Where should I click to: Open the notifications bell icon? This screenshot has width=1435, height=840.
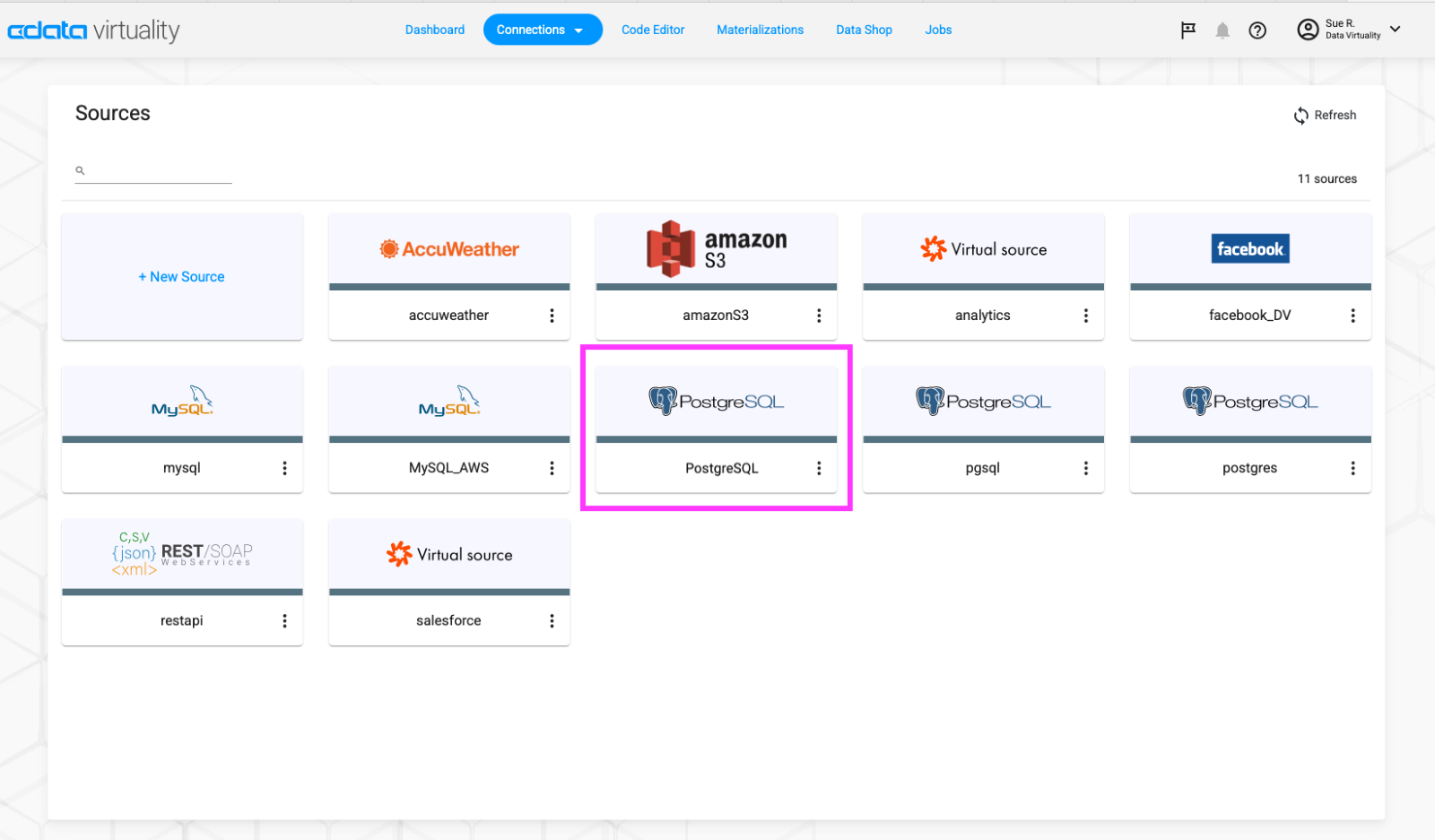[1222, 30]
